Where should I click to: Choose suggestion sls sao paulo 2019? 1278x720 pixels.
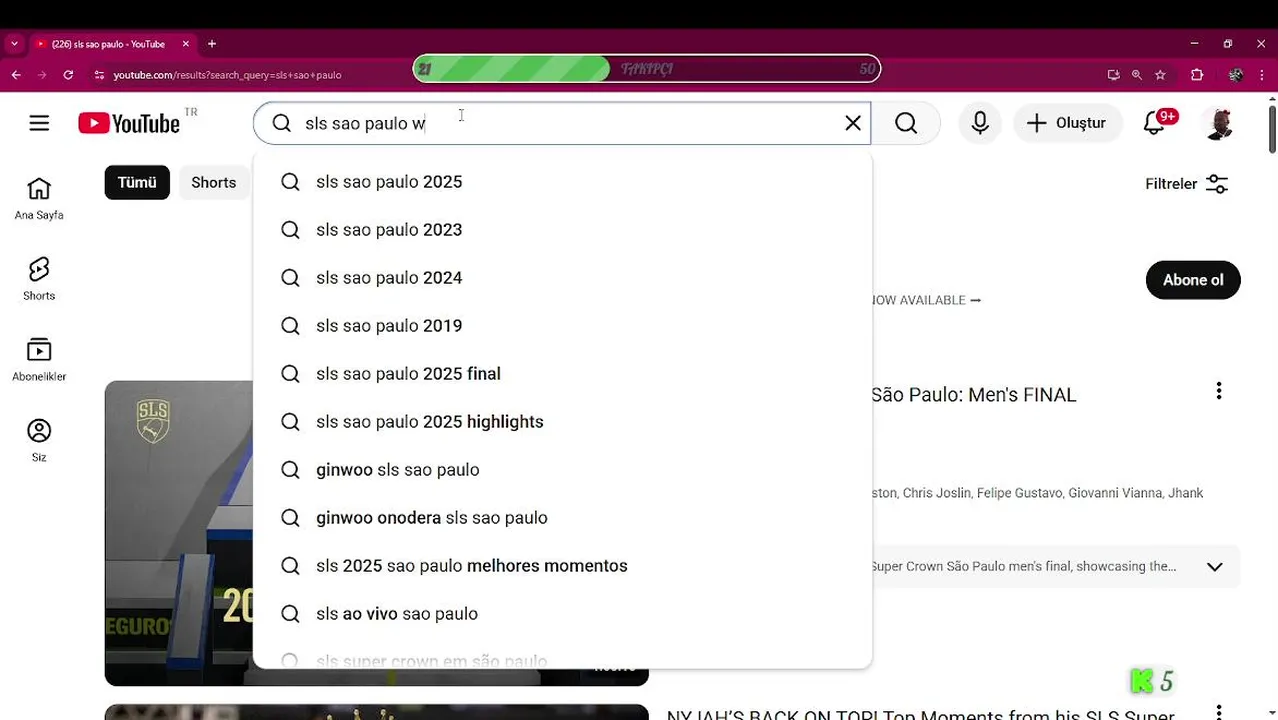click(562, 326)
